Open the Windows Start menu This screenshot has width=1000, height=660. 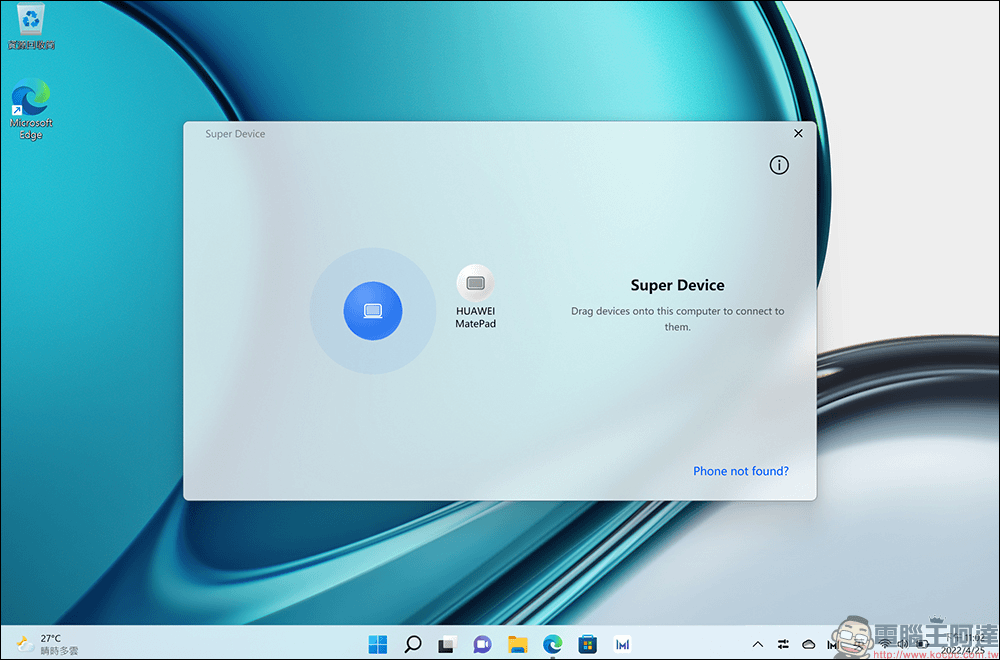pos(378,644)
